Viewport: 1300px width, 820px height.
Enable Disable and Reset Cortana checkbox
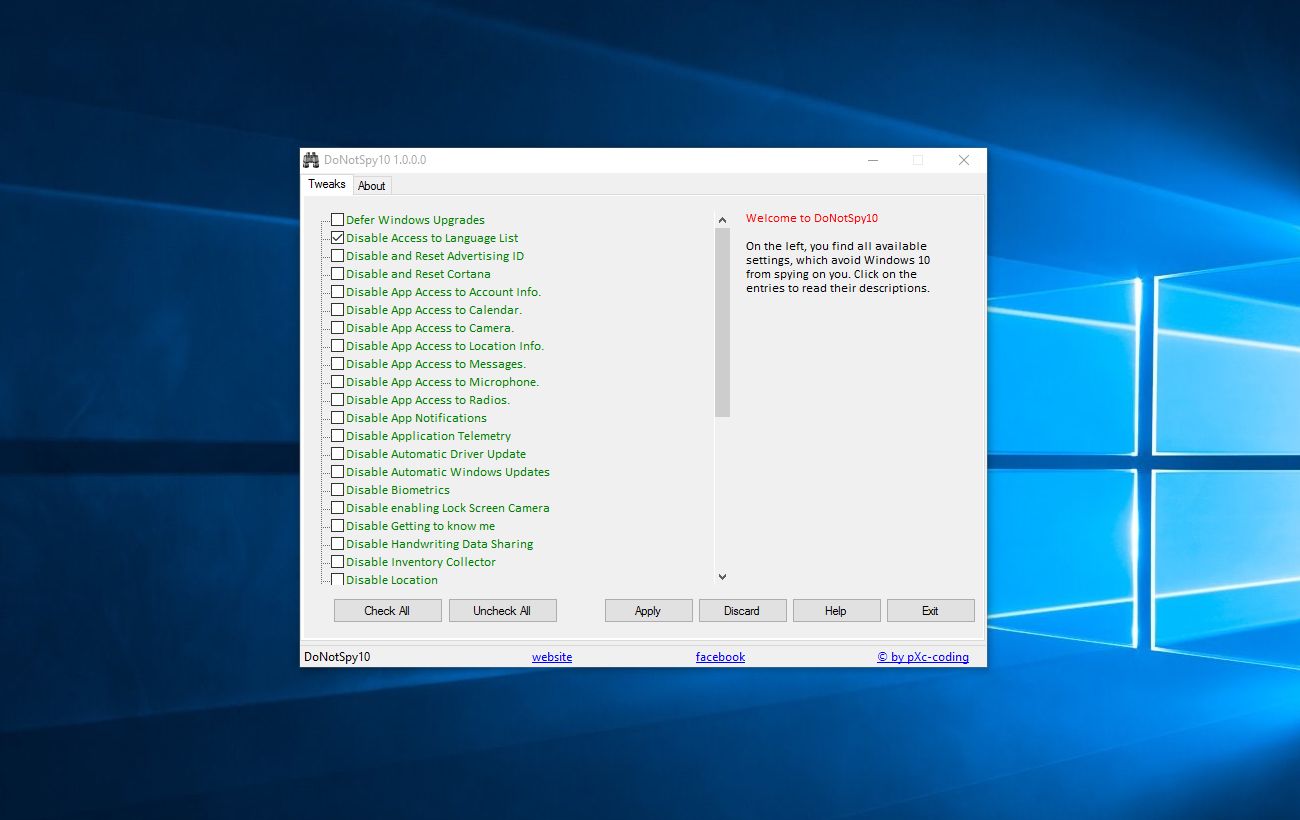338,274
